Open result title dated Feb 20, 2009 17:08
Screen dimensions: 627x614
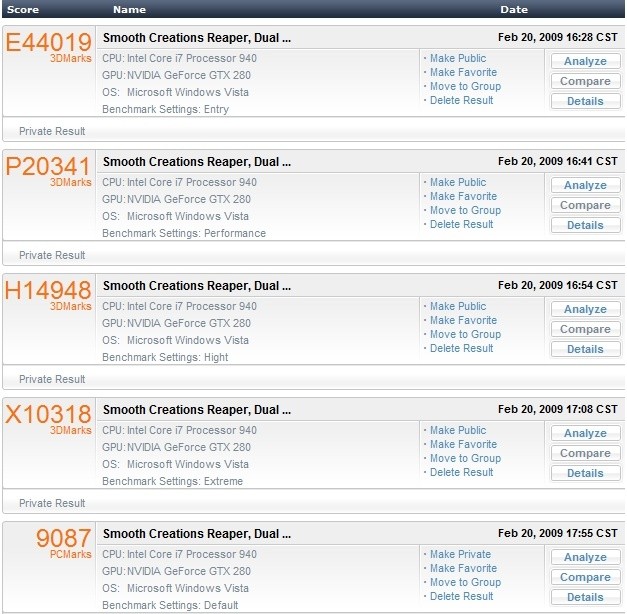(197, 410)
